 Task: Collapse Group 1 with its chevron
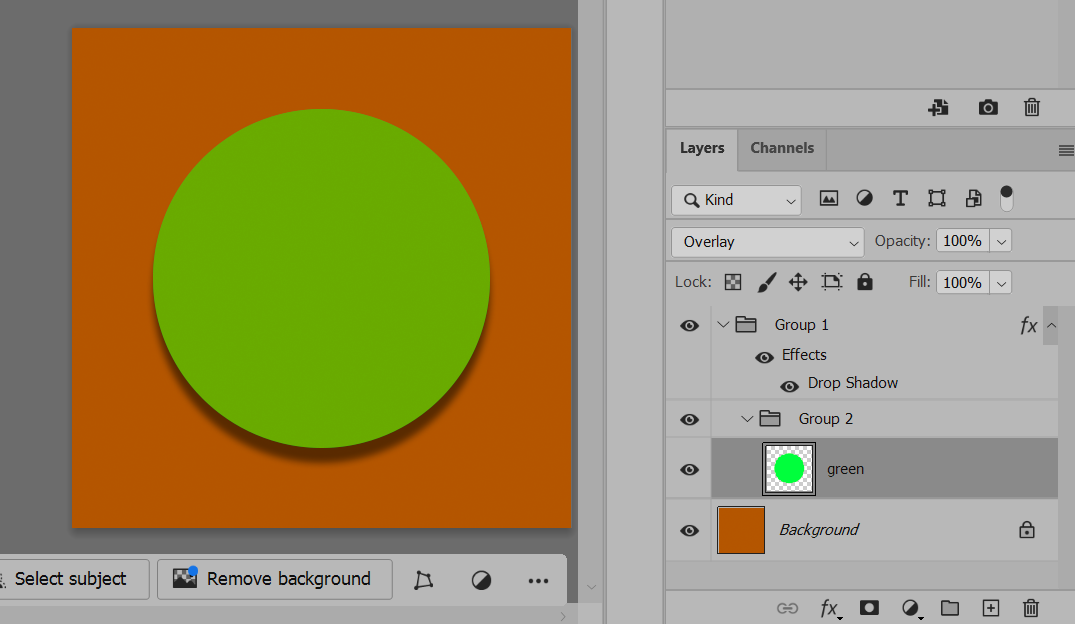click(723, 324)
